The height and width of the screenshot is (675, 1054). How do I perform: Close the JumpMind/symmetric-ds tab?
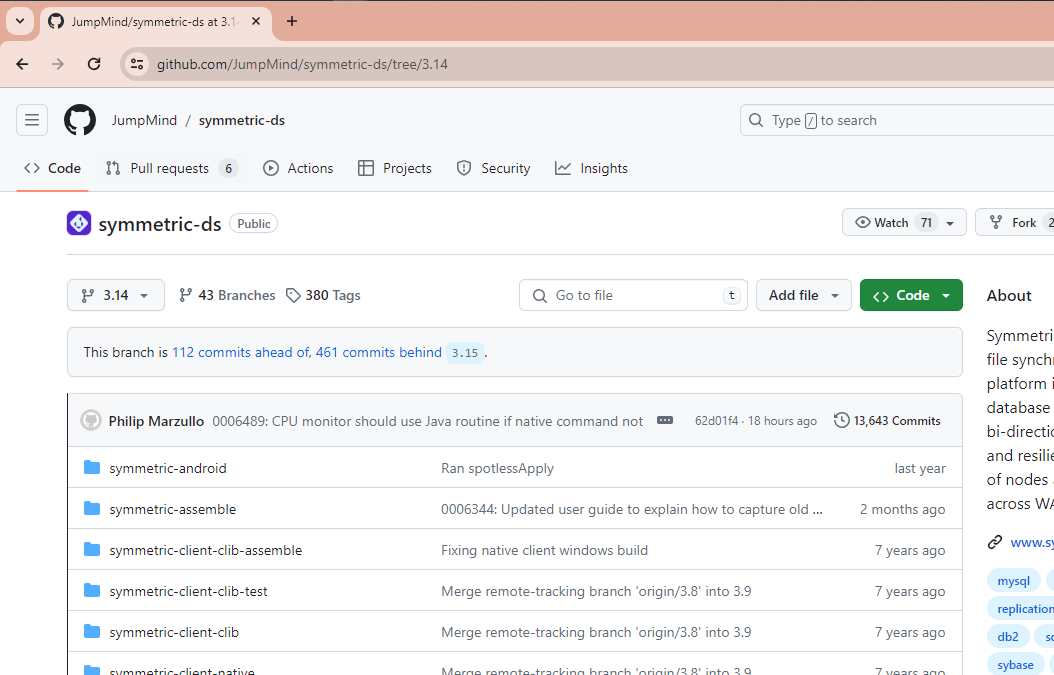pos(256,22)
